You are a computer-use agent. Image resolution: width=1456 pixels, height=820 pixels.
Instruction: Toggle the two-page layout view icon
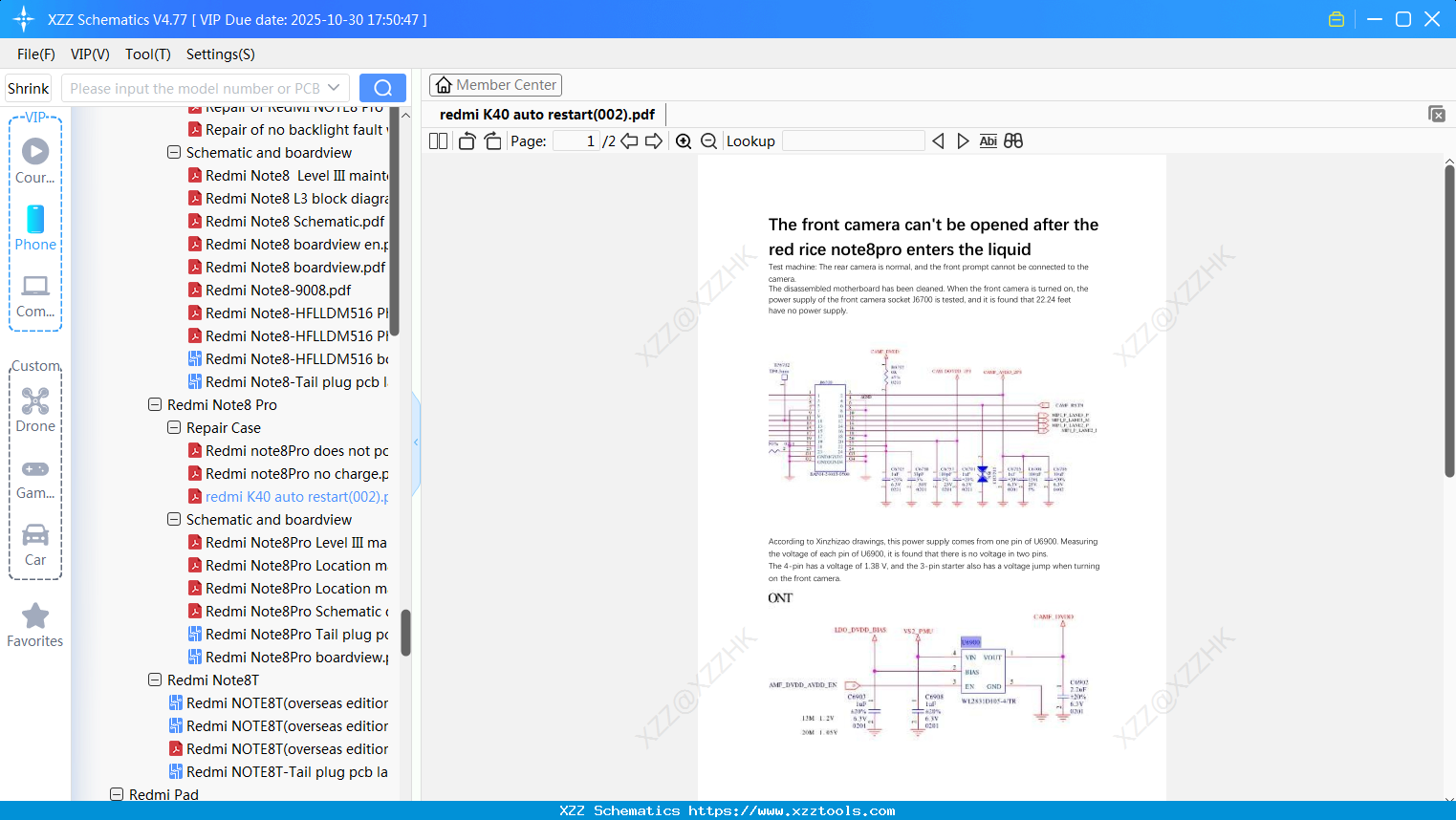439,141
